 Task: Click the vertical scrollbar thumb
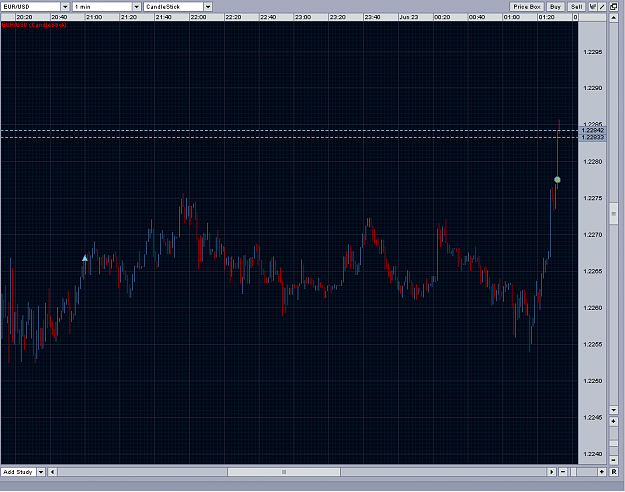click(x=613, y=214)
